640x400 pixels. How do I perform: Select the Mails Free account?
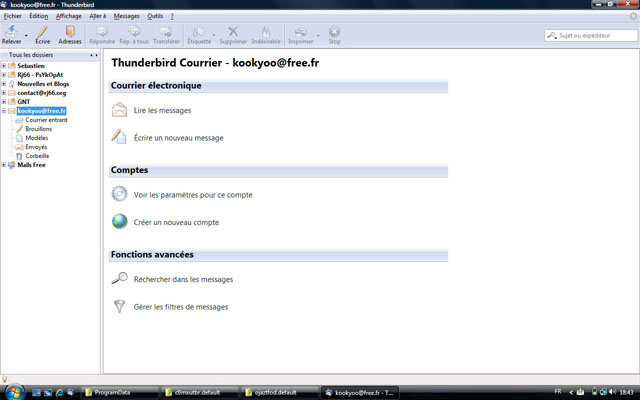point(31,165)
